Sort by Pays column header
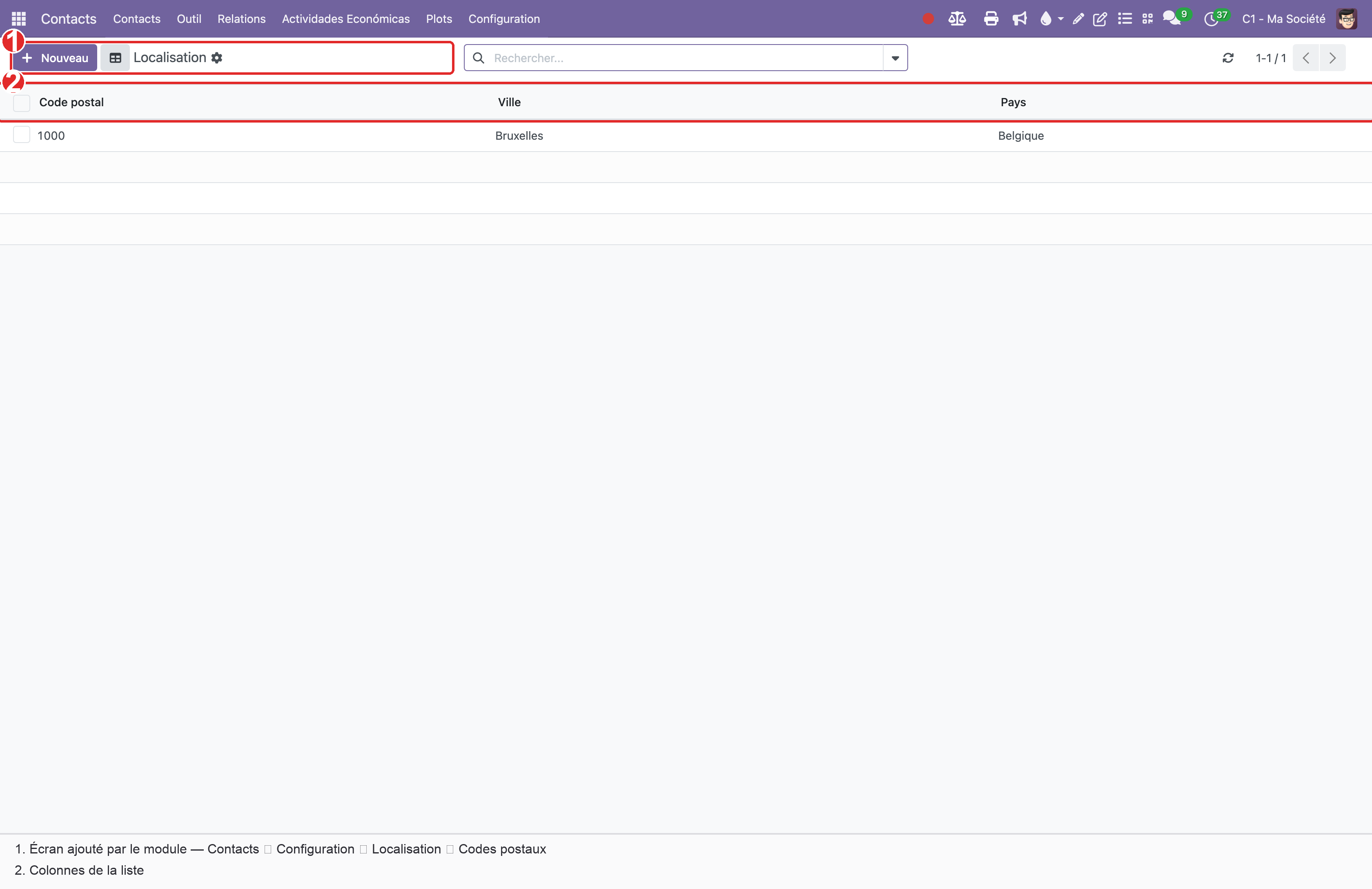 (1013, 102)
